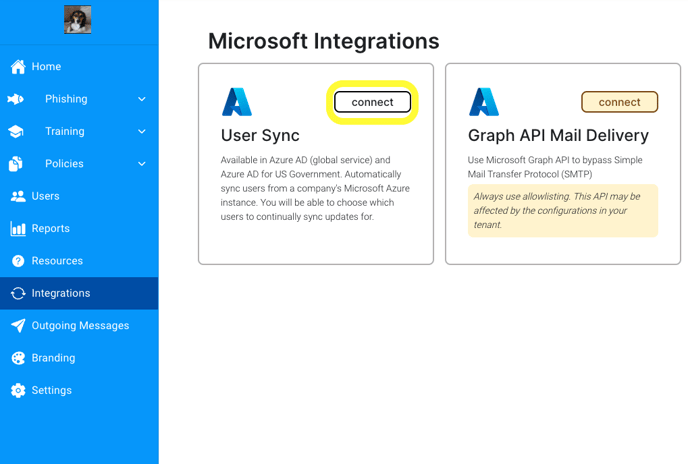
Task: Click the User Sync description paragraph
Action: (x=315, y=188)
